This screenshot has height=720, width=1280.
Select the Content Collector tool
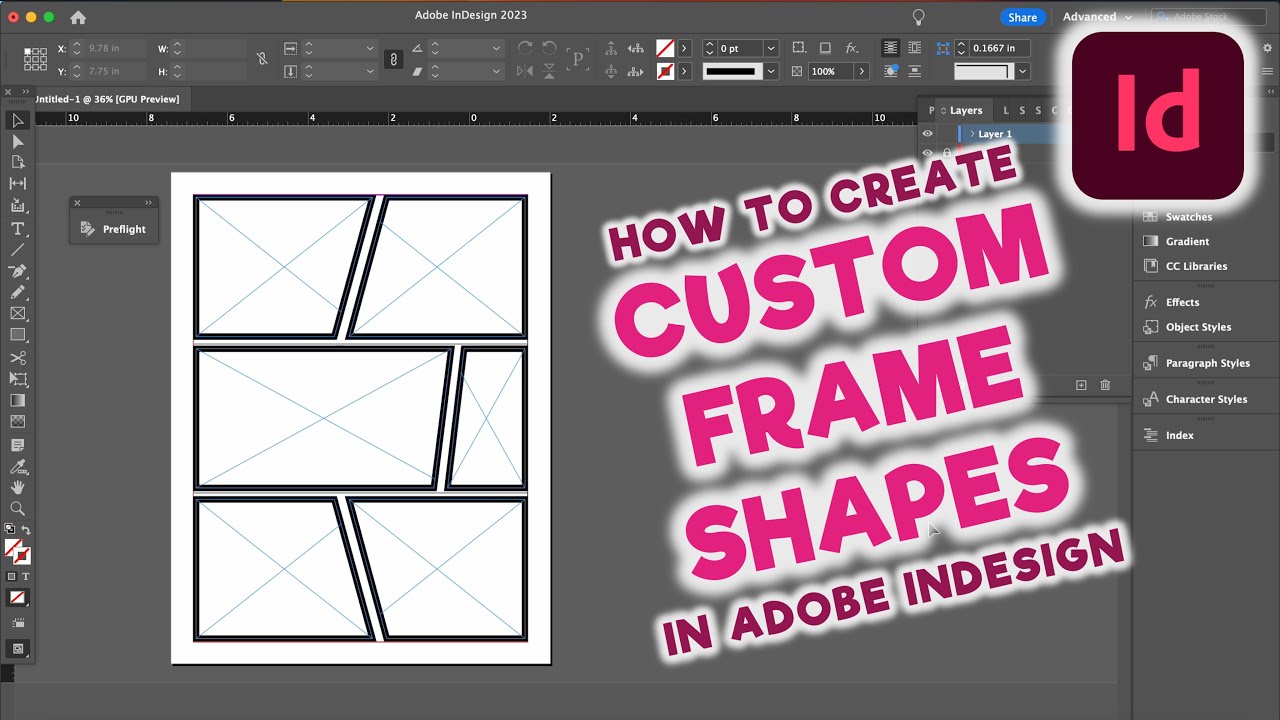(x=18, y=206)
